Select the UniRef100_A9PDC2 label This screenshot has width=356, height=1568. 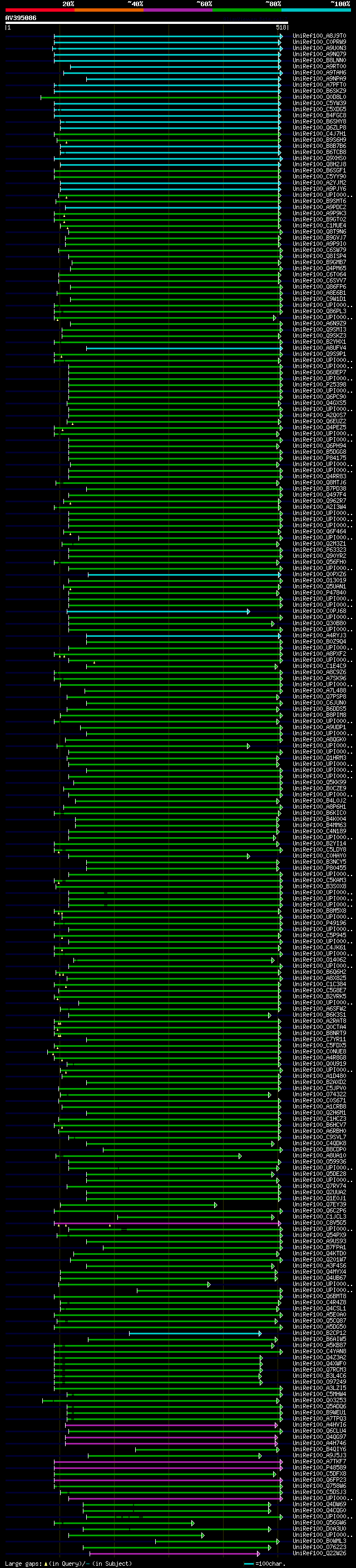click(319, 207)
